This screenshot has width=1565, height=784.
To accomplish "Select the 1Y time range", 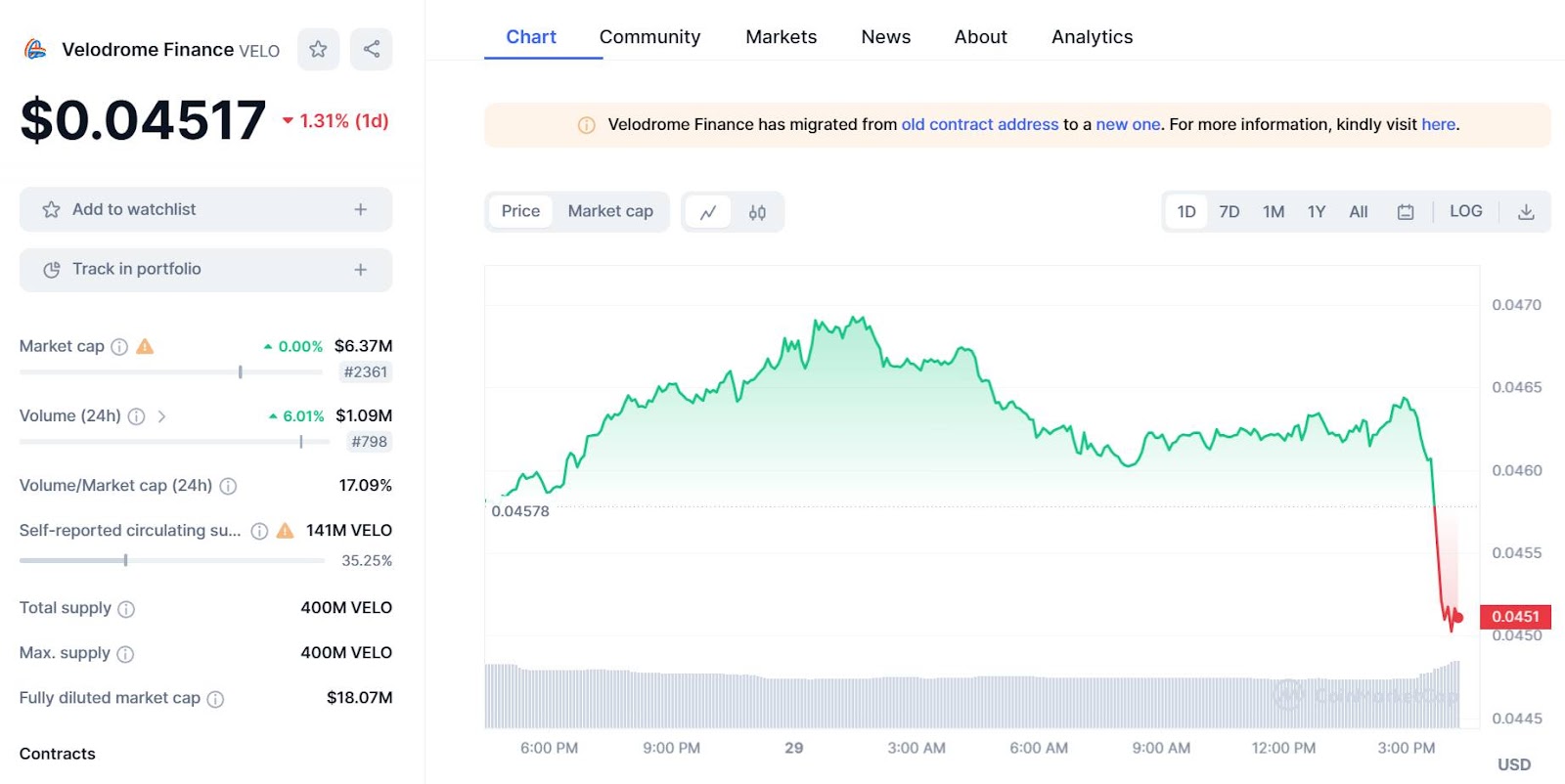I will tap(1317, 211).
